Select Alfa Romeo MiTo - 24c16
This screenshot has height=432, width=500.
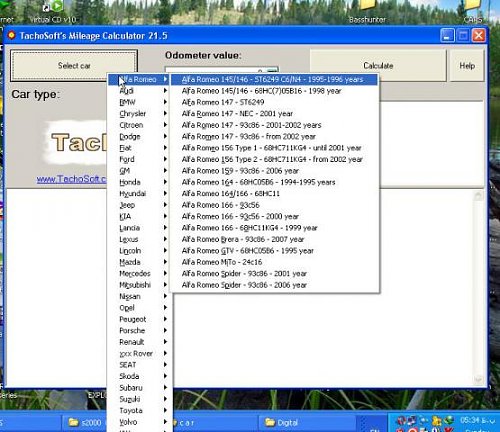pyautogui.click(x=274, y=262)
